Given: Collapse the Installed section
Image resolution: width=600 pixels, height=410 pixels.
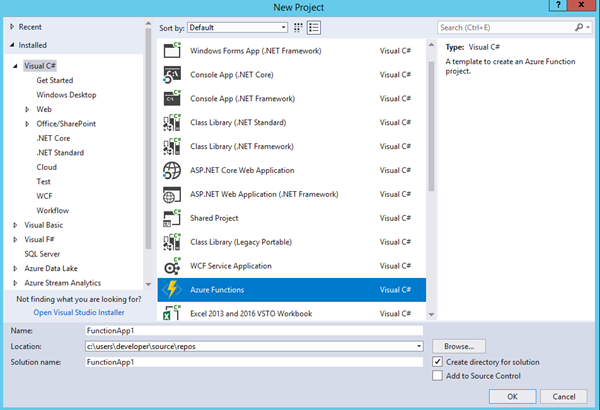Looking at the screenshot, I should (12, 45).
